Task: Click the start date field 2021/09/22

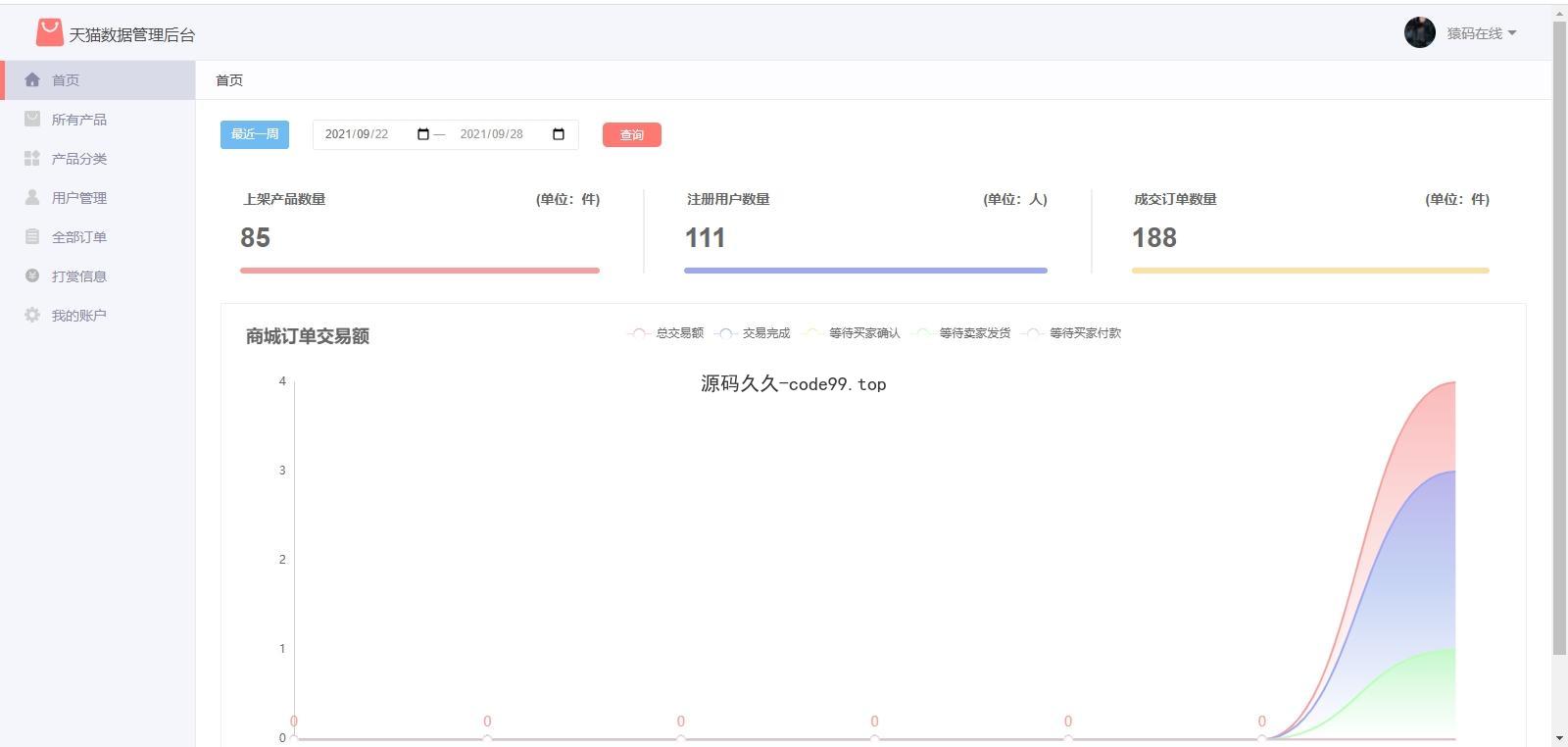Action: [x=377, y=134]
